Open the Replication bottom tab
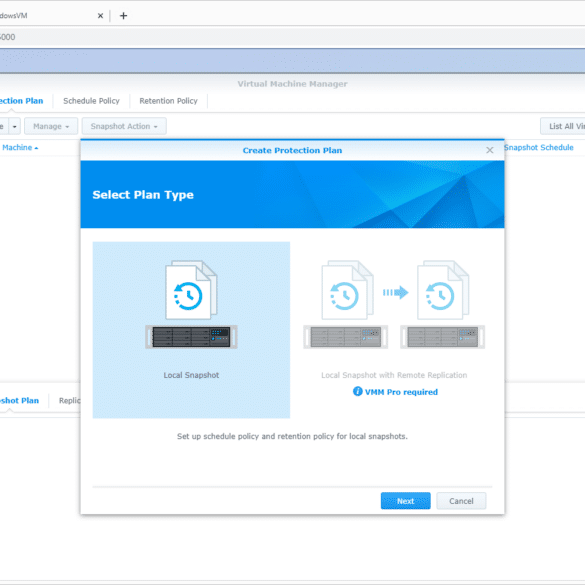Image resolution: width=585 pixels, height=585 pixels. (x=69, y=400)
